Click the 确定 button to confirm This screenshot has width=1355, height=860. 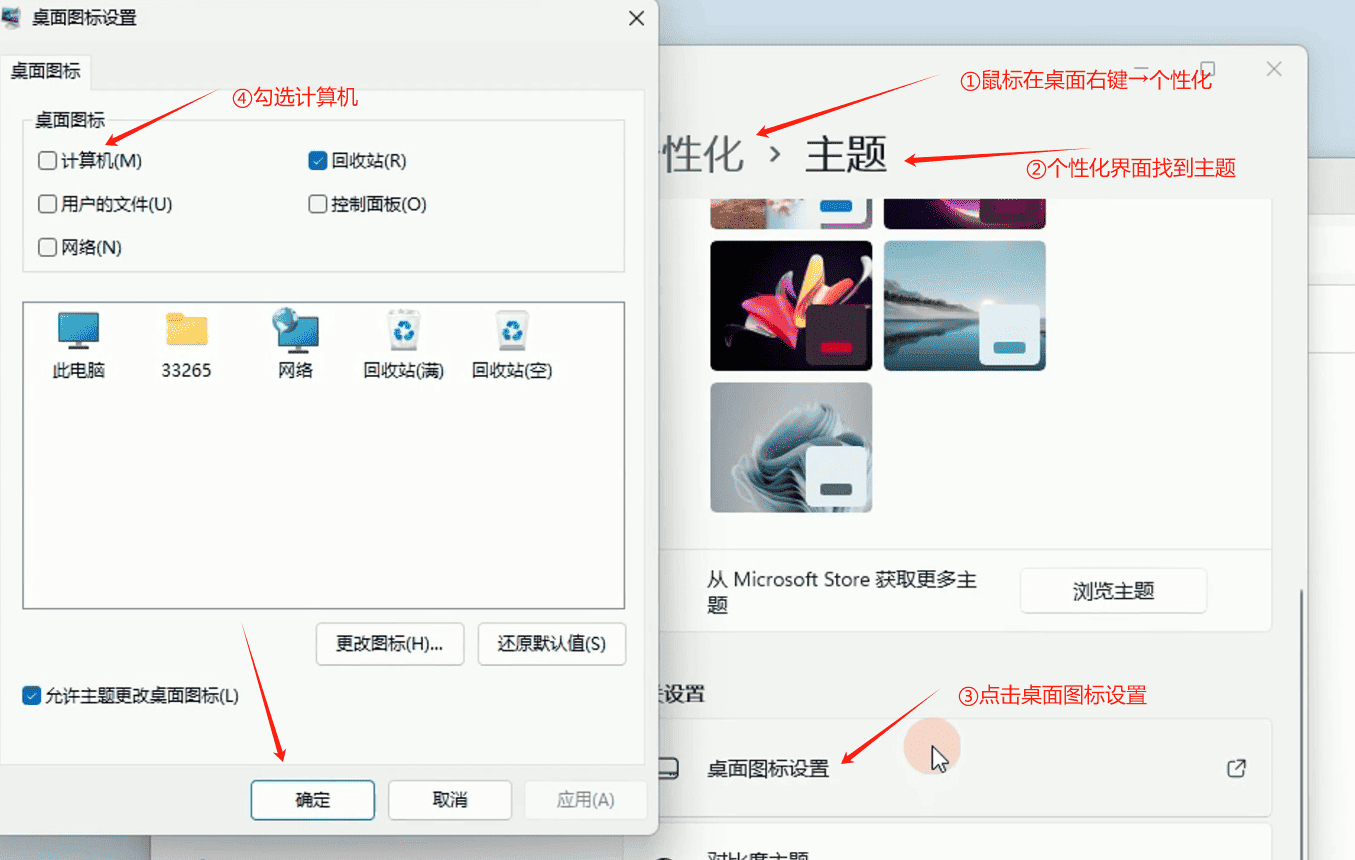pos(312,800)
